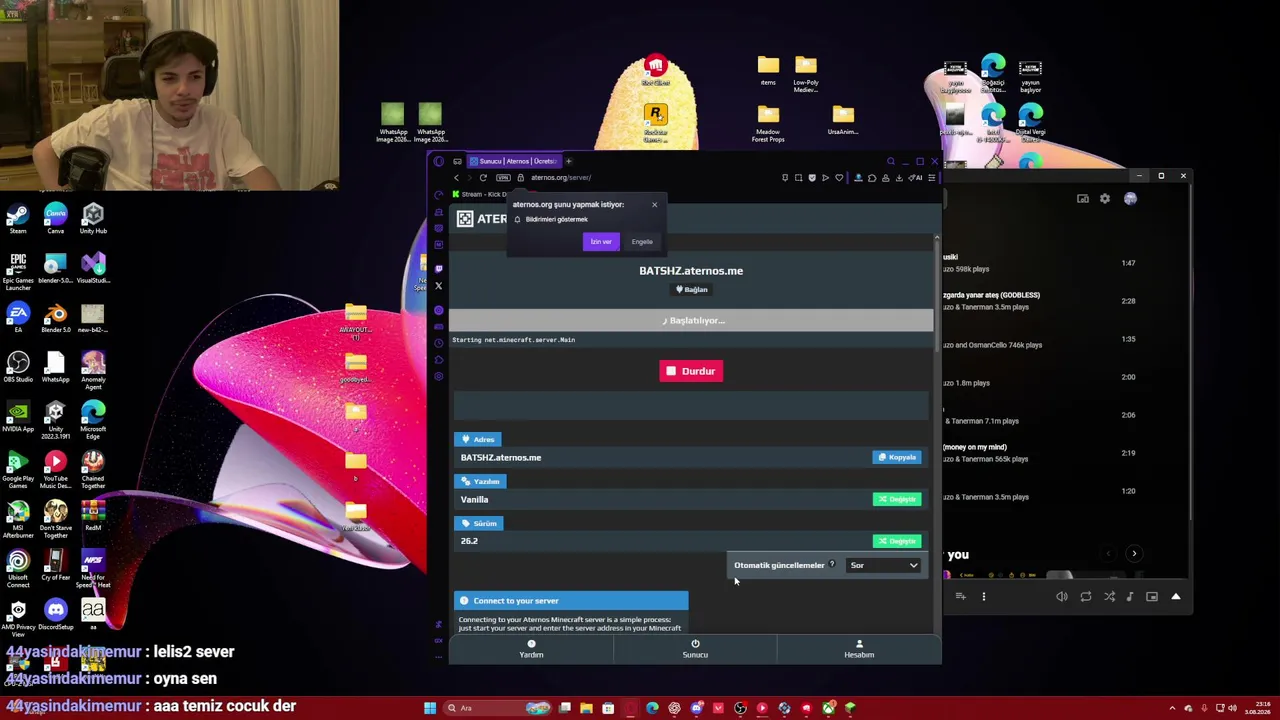Open OBS Studio desktop shortcut

click(x=17, y=367)
